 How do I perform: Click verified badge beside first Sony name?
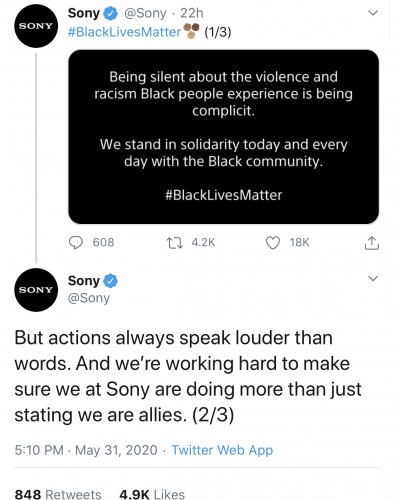[x=111, y=13]
